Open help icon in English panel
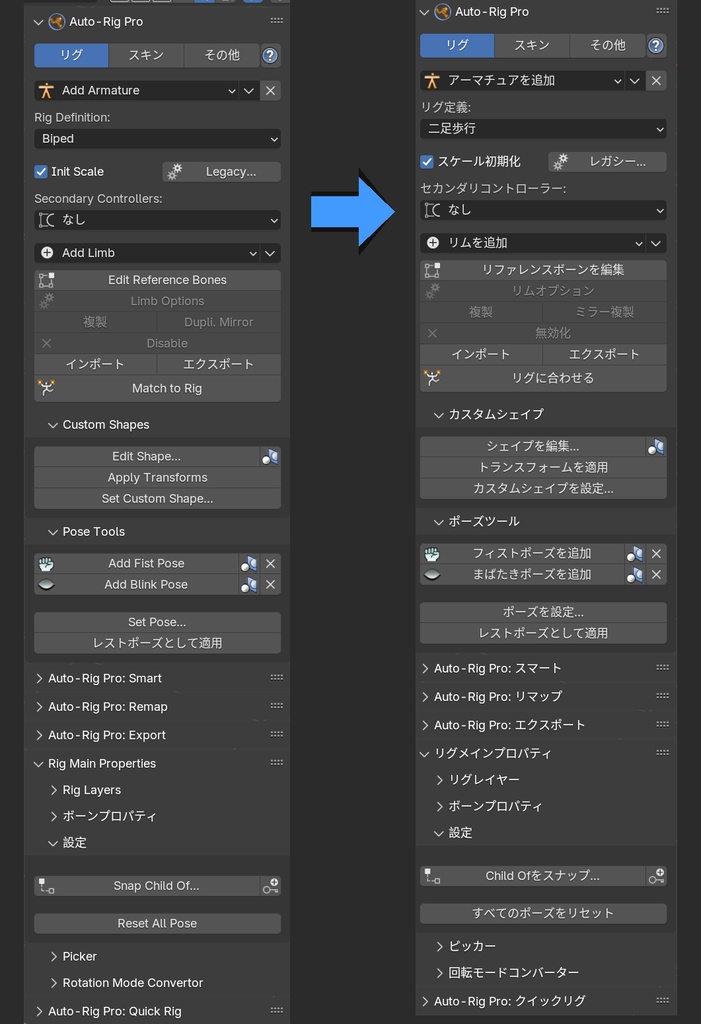Screen dimensions: 701x1024 point(270,56)
